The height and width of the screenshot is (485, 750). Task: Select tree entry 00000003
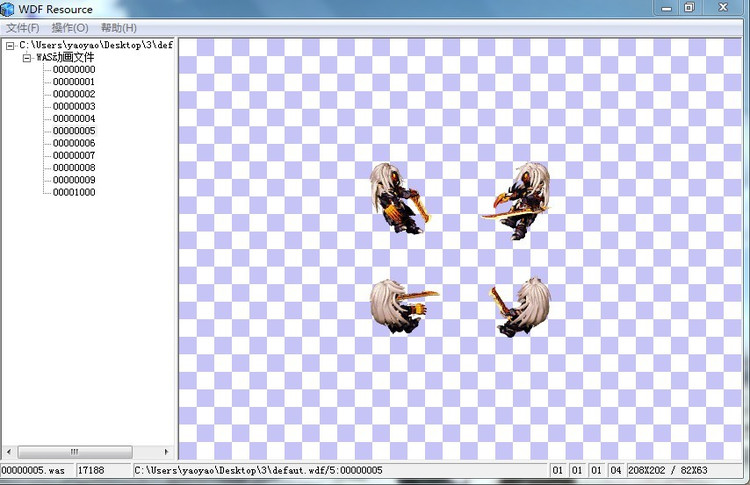click(74, 106)
